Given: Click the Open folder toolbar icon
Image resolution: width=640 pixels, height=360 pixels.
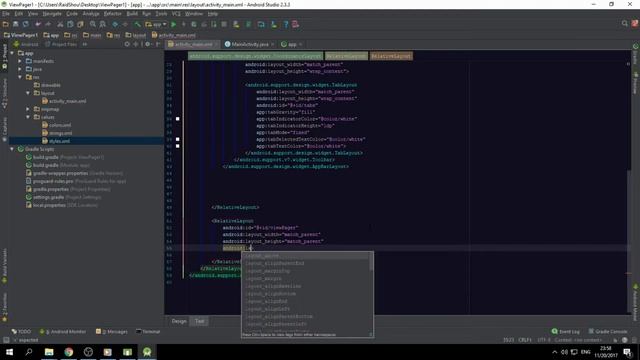Looking at the screenshot, I should (x=6, y=24).
